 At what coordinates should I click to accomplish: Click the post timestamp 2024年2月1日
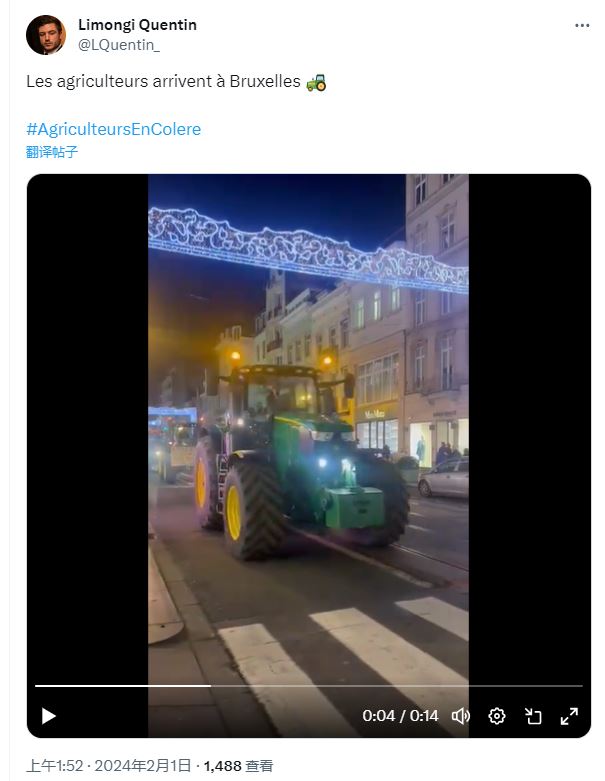(x=142, y=765)
